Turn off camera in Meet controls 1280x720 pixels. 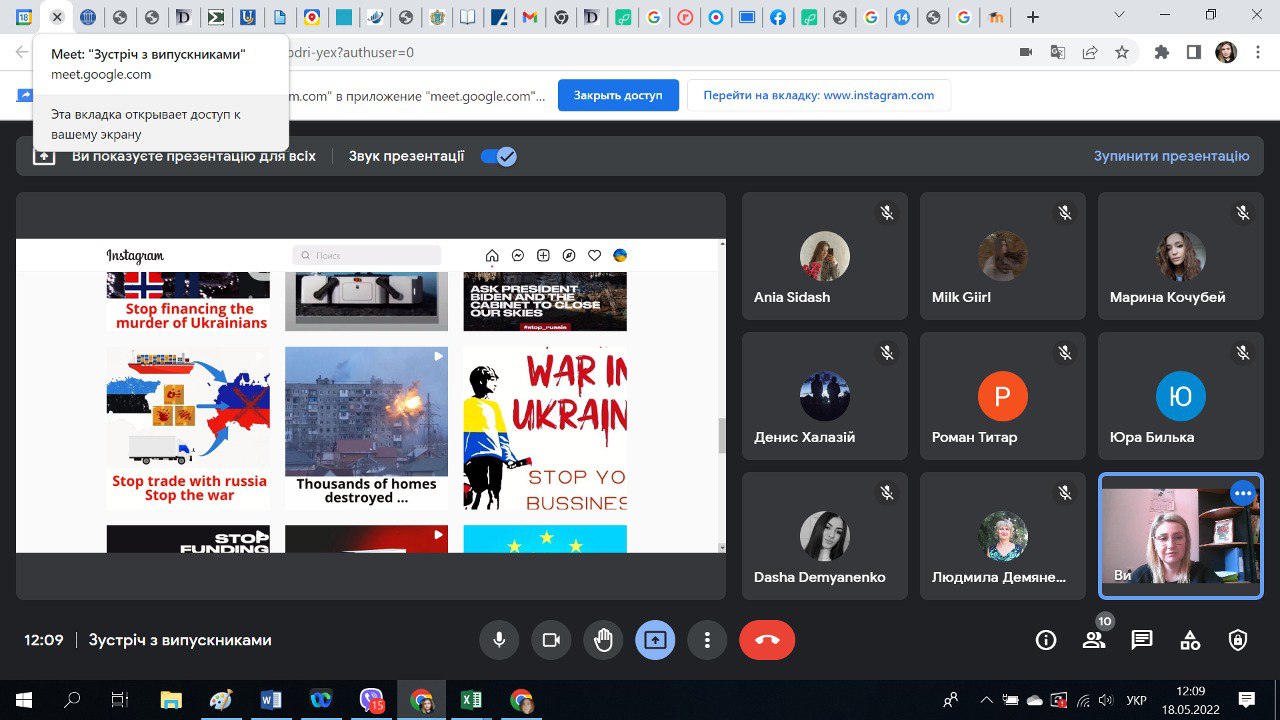(551, 640)
